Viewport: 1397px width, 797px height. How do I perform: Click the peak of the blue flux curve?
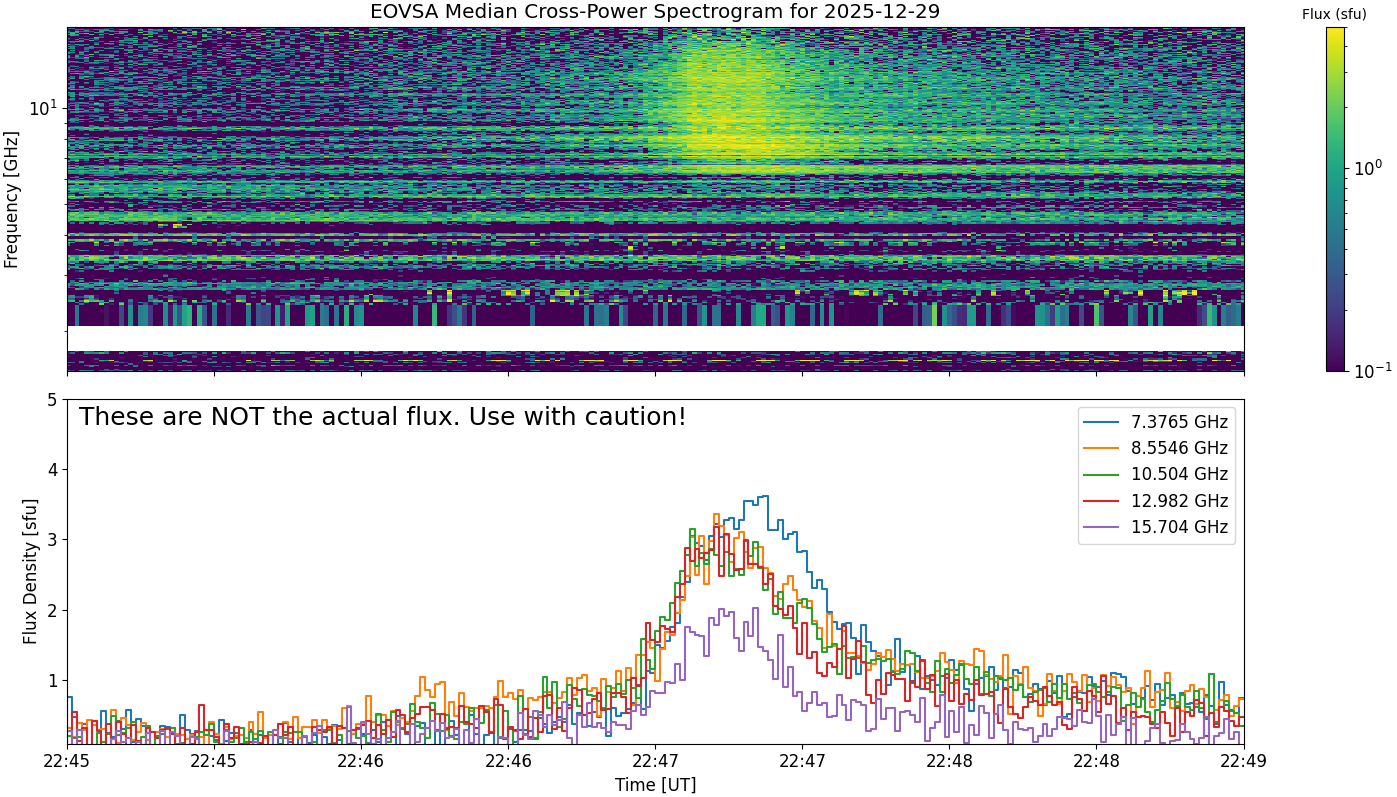764,496
